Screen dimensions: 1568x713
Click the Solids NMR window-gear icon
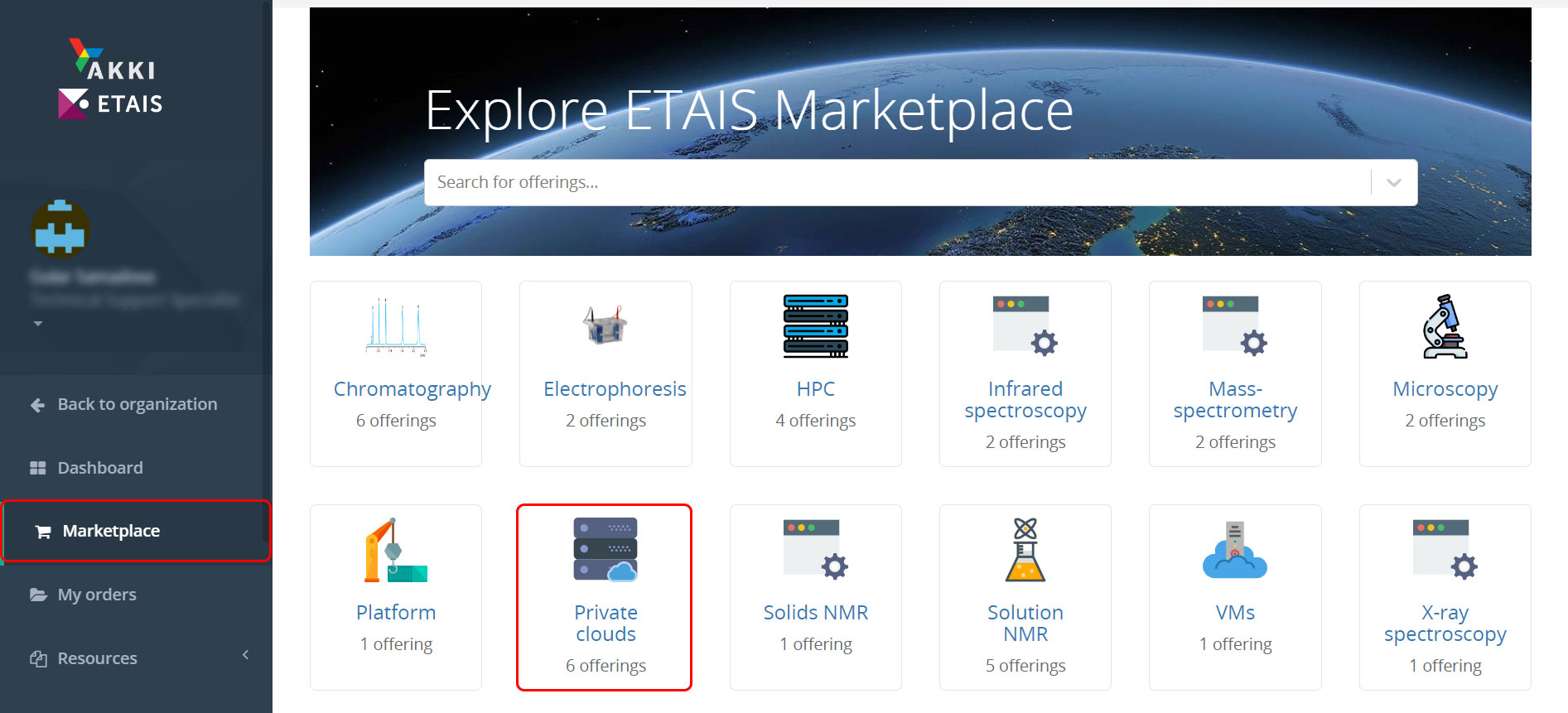click(x=816, y=550)
